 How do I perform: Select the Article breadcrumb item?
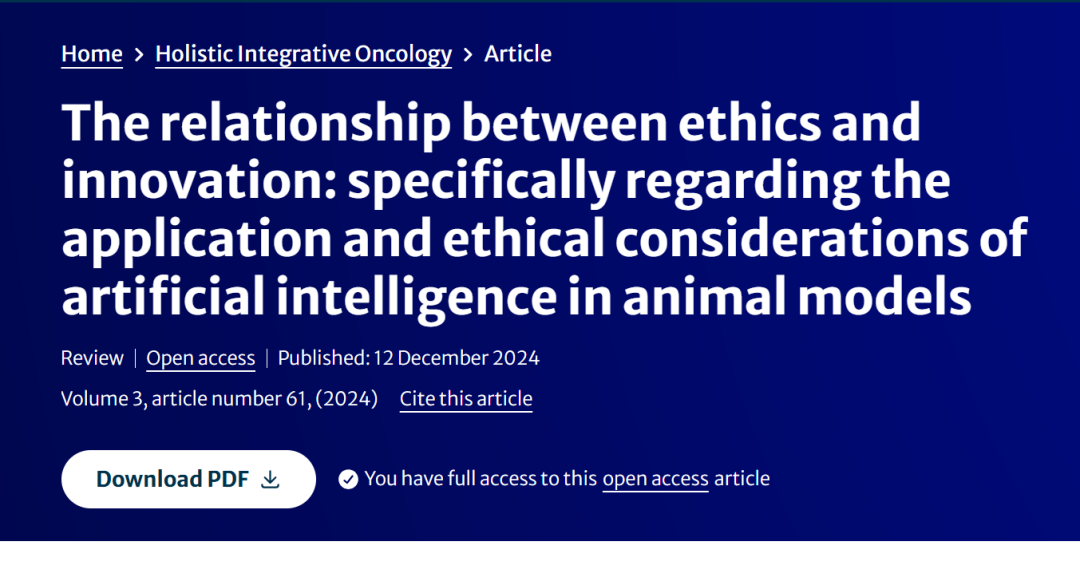coord(517,54)
